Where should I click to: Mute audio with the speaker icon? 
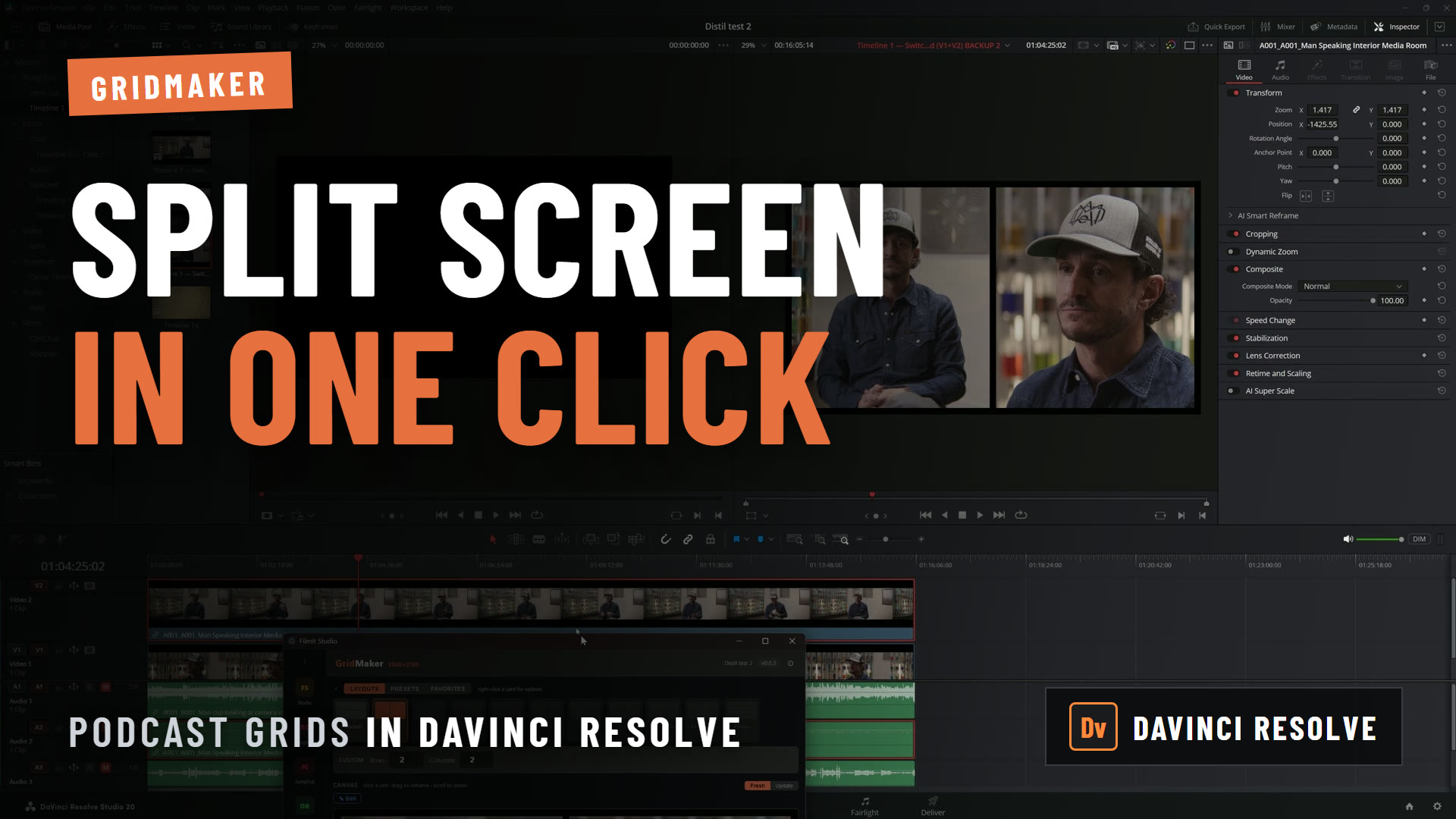(x=1348, y=539)
